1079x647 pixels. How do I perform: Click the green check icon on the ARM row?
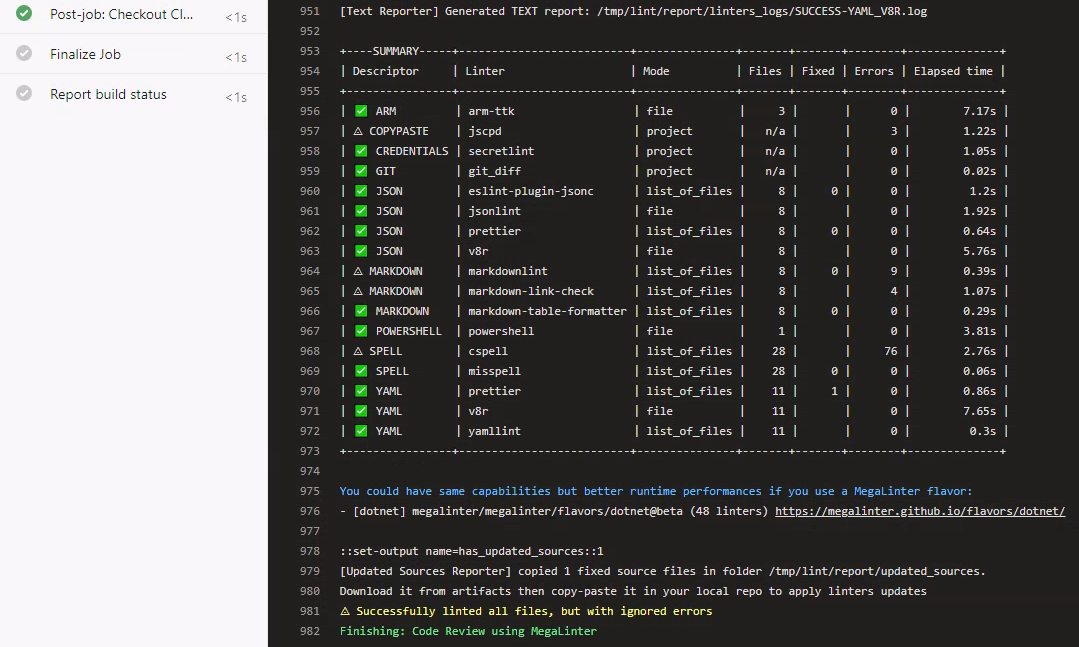click(x=360, y=110)
